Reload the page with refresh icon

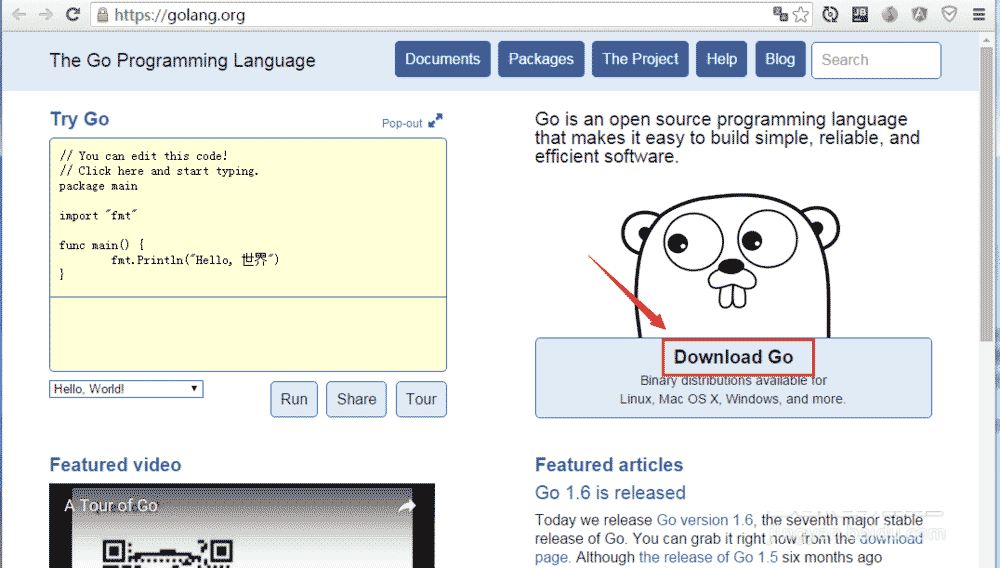[x=73, y=14]
